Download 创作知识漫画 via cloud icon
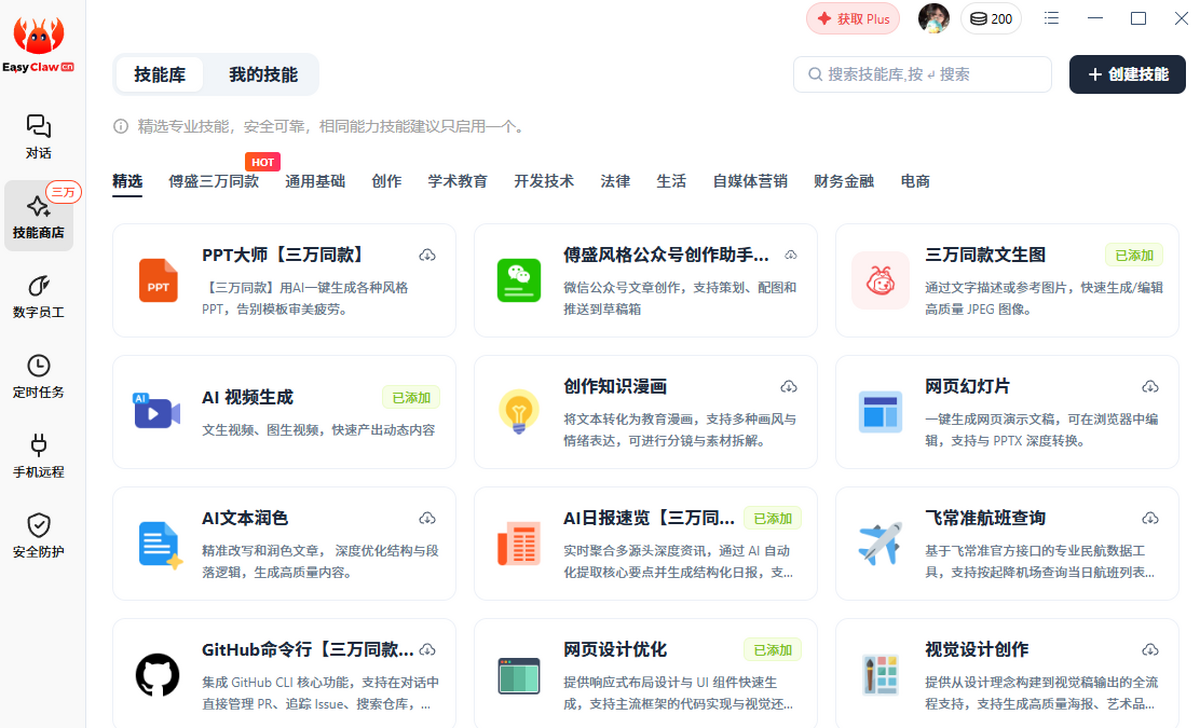 [x=788, y=386]
